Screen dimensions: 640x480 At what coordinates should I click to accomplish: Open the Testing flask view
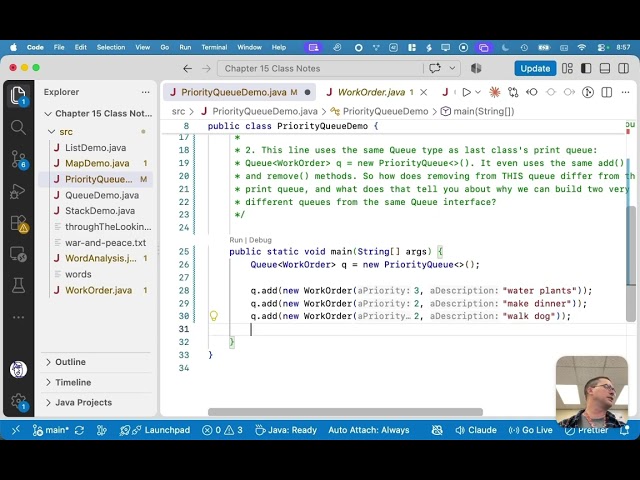coord(18,285)
